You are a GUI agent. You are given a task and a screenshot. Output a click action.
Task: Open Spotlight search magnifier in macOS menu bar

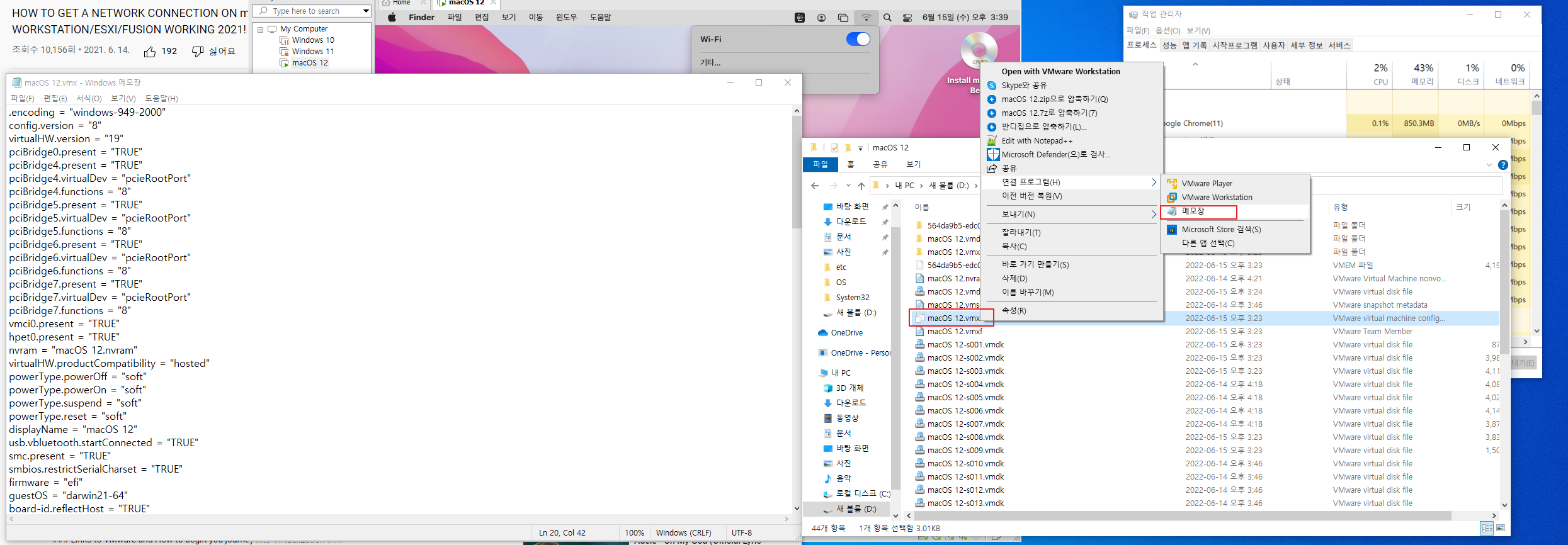tap(887, 18)
